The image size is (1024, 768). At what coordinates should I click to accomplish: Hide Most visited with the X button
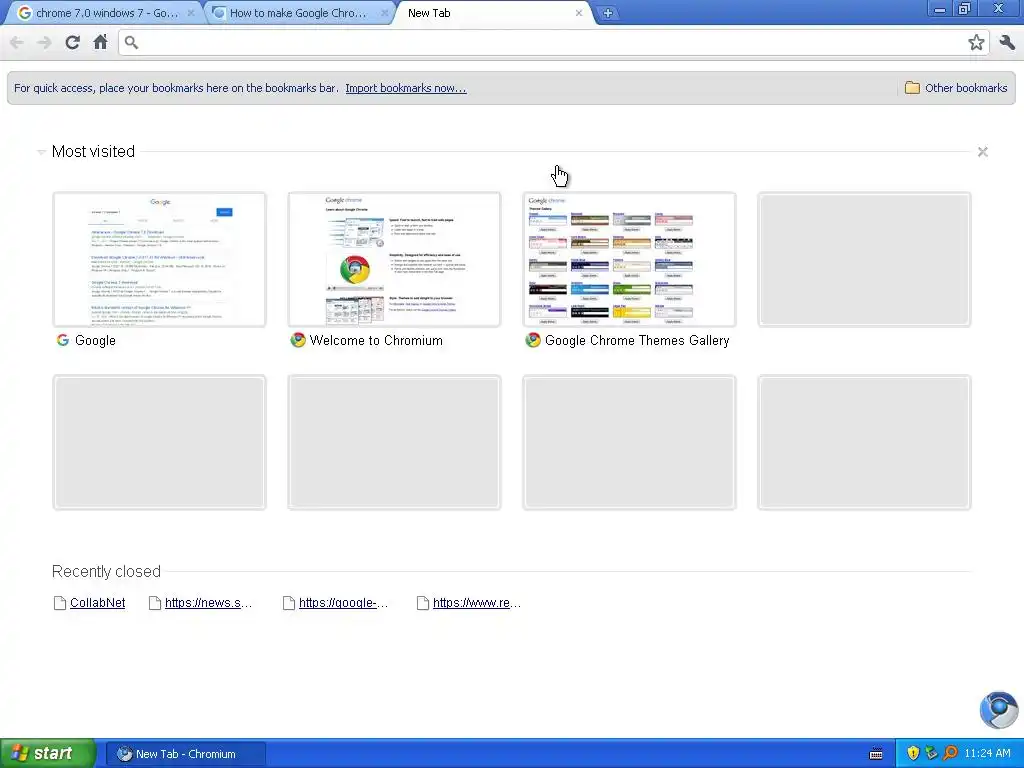coord(982,152)
